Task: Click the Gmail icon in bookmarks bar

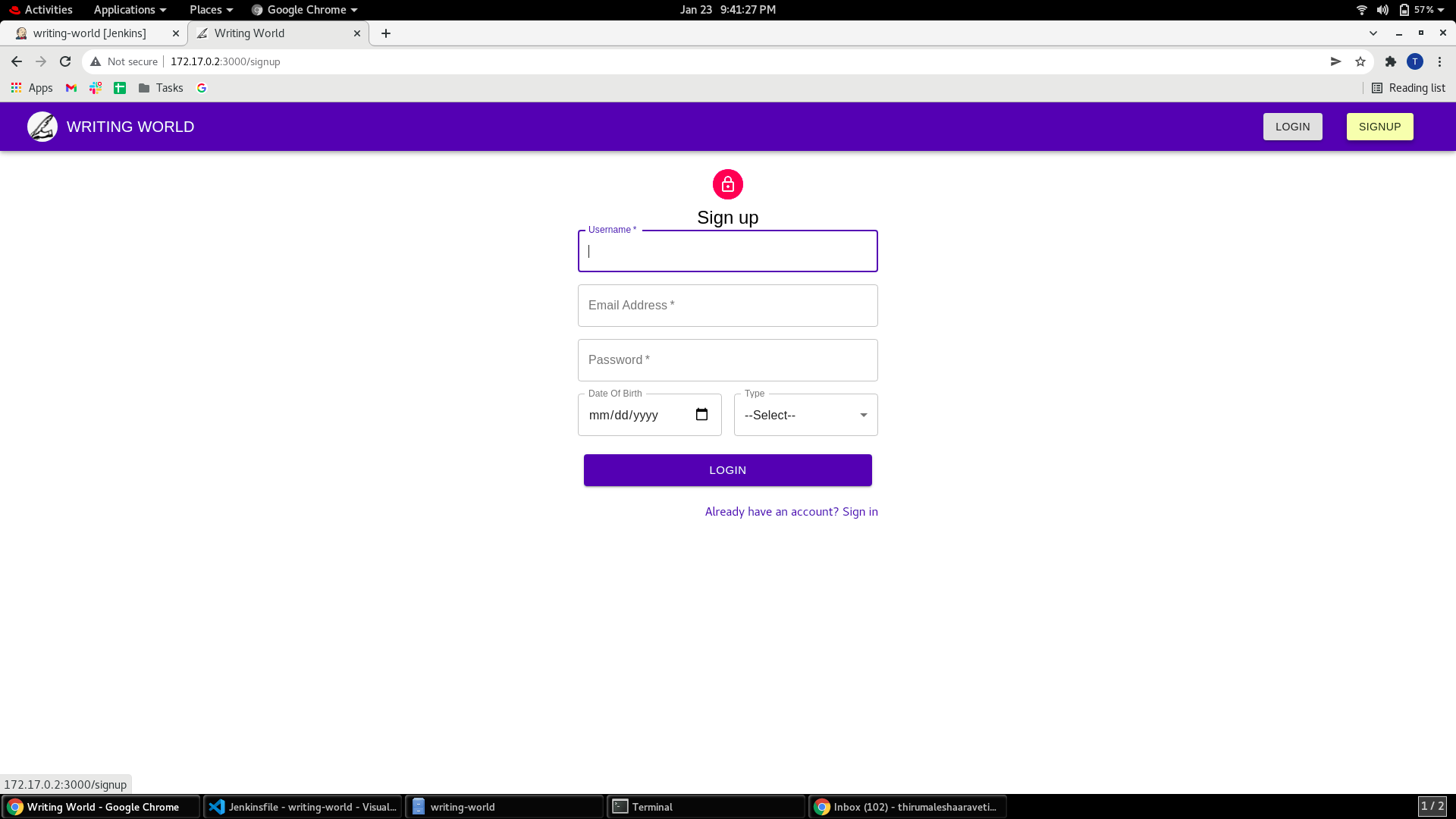Action: pyautogui.click(x=70, y=88)
